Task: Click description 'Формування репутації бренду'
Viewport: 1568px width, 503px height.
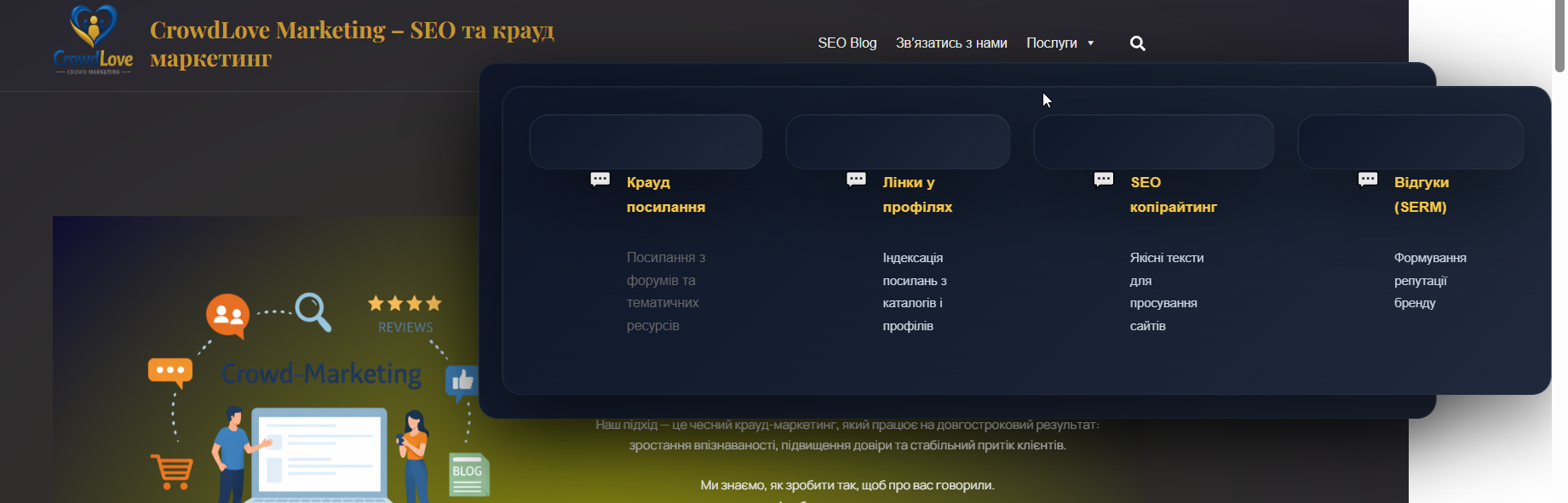Action: click(1430, 280)
